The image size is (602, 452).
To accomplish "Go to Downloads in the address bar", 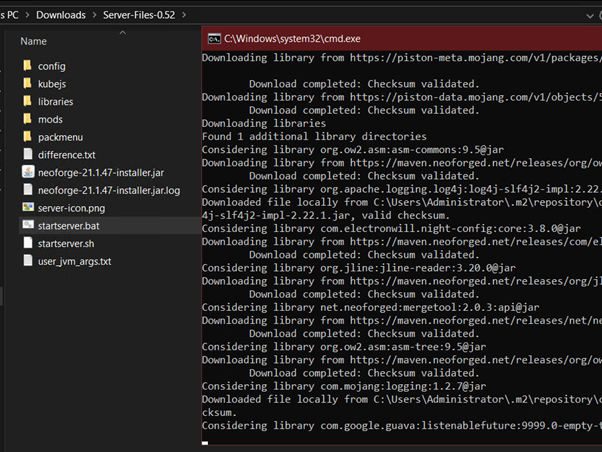I will point(61,15).
